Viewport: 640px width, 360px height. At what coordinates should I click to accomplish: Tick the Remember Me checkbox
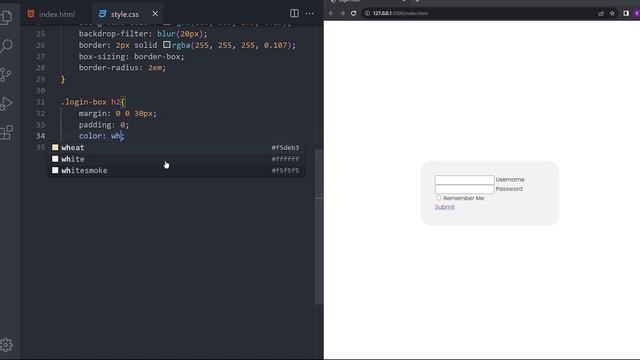(438, 198)
